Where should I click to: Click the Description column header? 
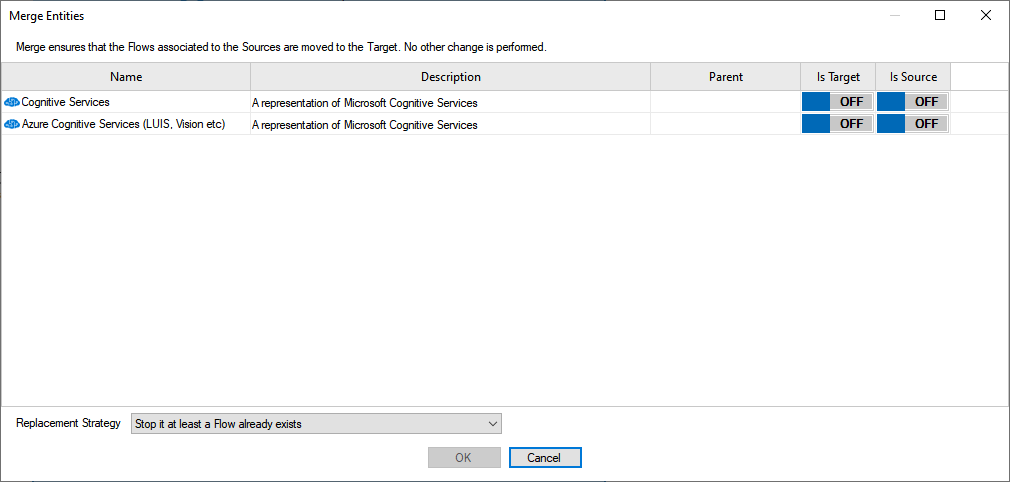click(x=450, y=77)
